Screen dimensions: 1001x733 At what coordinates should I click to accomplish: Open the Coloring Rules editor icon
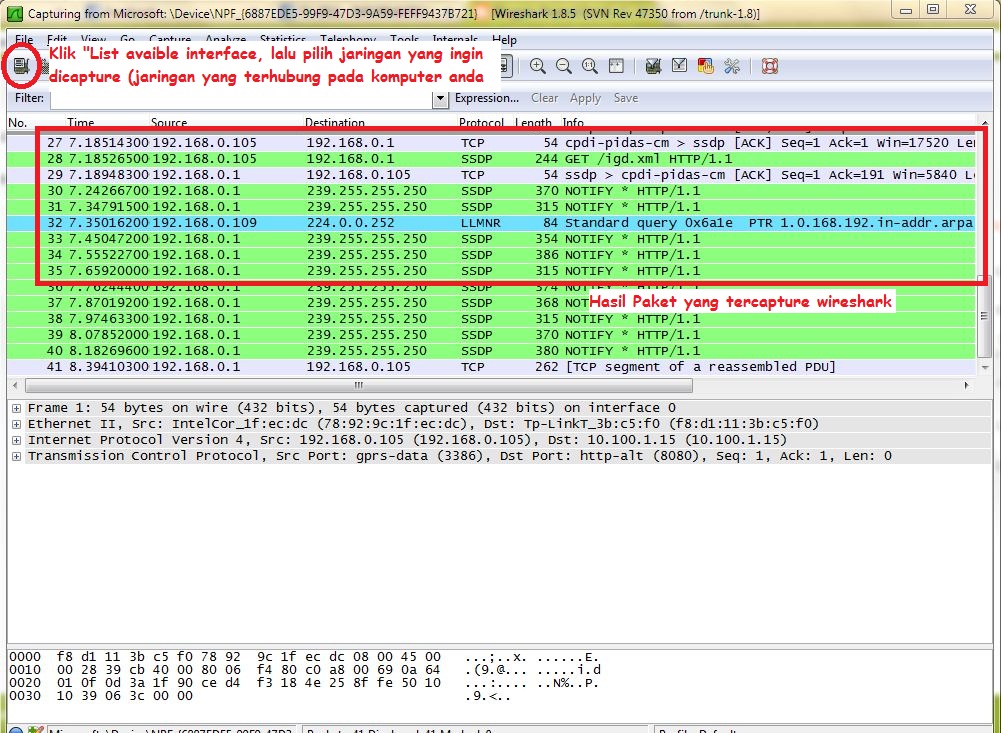point(705,66)
